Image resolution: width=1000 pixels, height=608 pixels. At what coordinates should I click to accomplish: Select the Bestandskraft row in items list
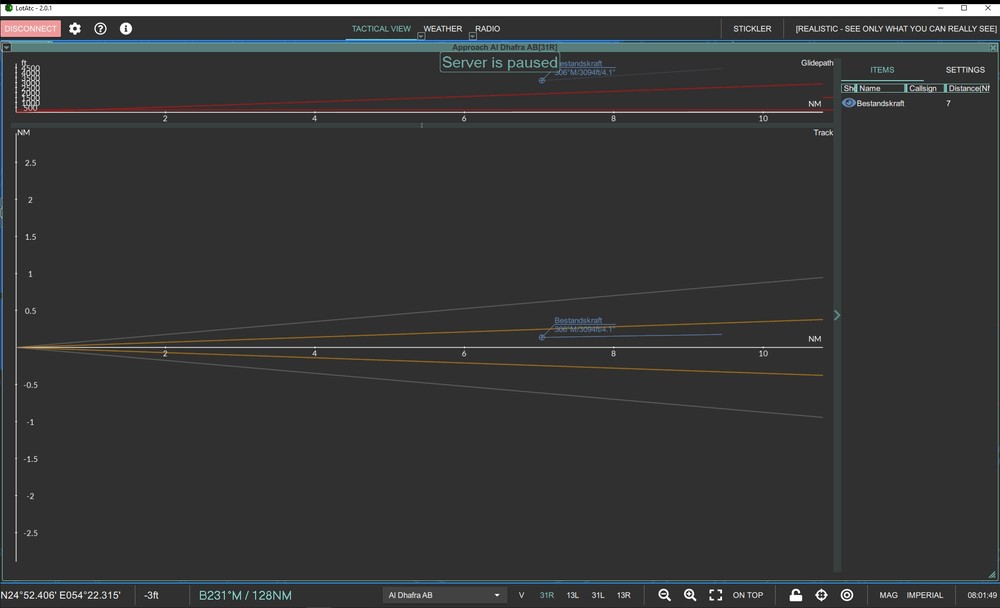click(916, 103)
